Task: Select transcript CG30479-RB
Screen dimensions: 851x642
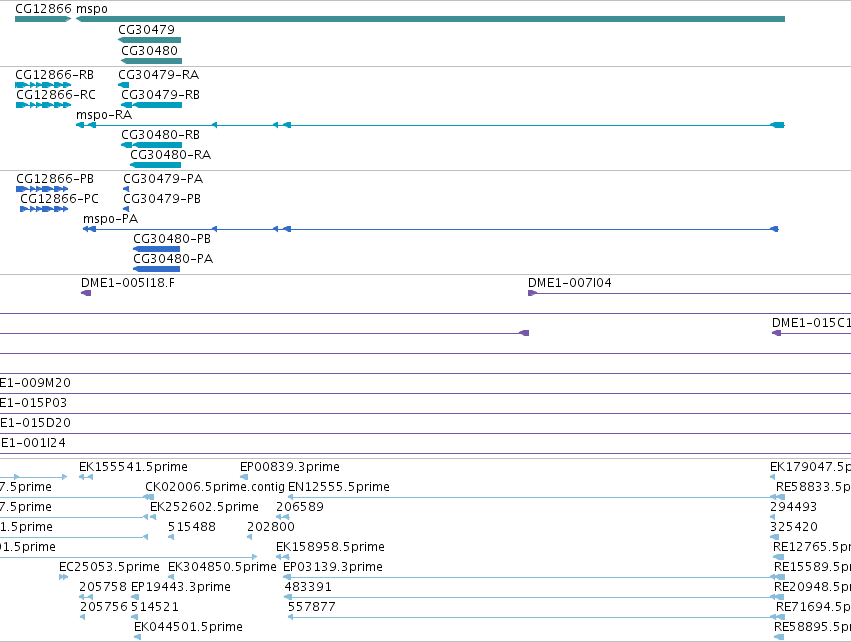Action: point(151,105)
